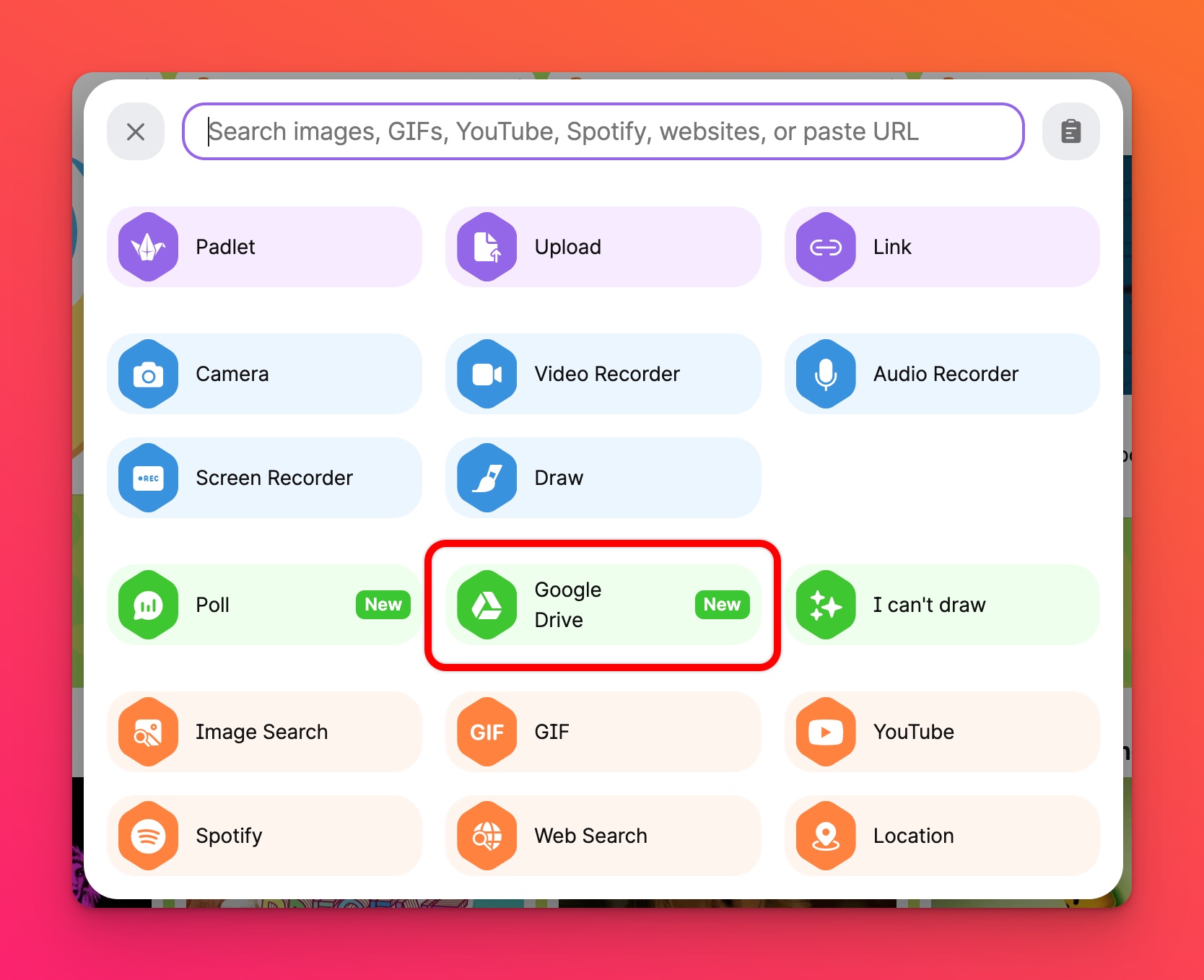Click the Screen Recorder REC icon
This screenshot has width=1204, height=980.
[x=148, y=478]
